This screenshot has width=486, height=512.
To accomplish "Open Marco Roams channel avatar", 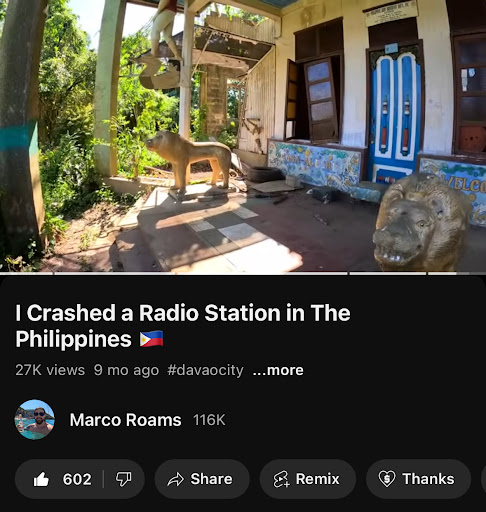I will (34, 420).
